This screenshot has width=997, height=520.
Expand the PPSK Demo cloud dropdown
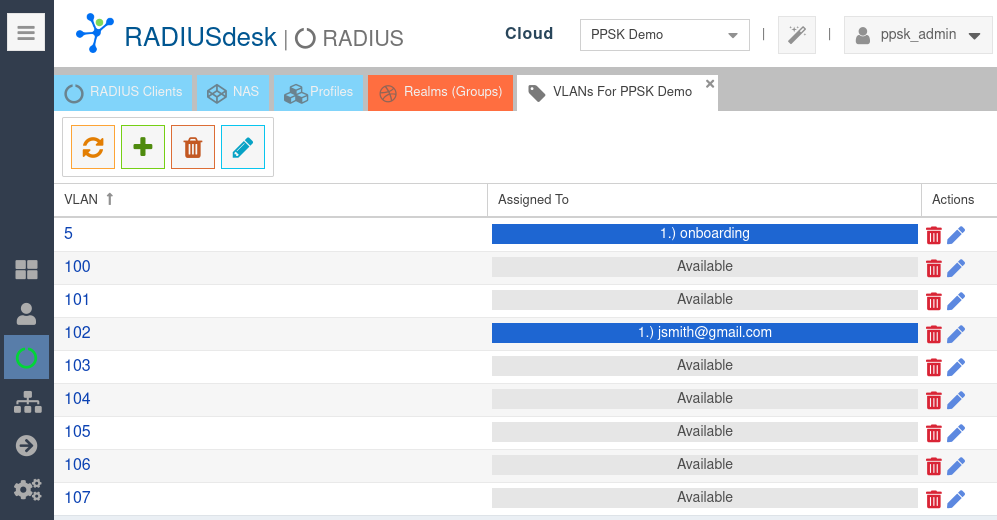[x=664, y=35]
